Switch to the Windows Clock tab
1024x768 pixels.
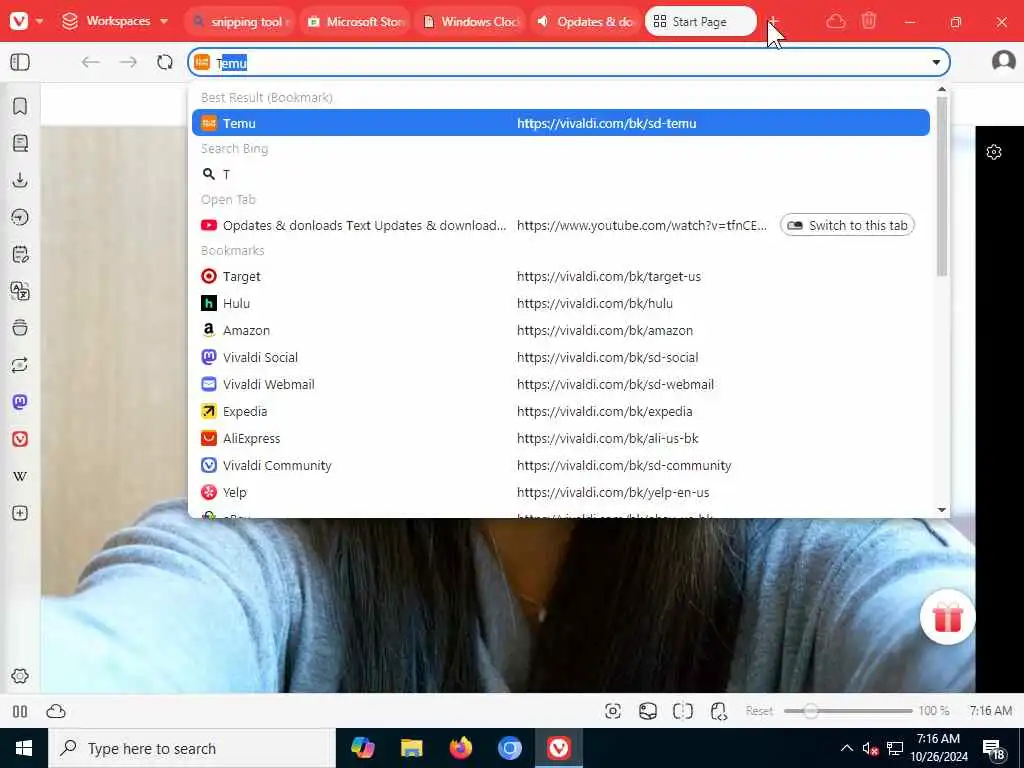pyautogui.click(x=472, y=22)
